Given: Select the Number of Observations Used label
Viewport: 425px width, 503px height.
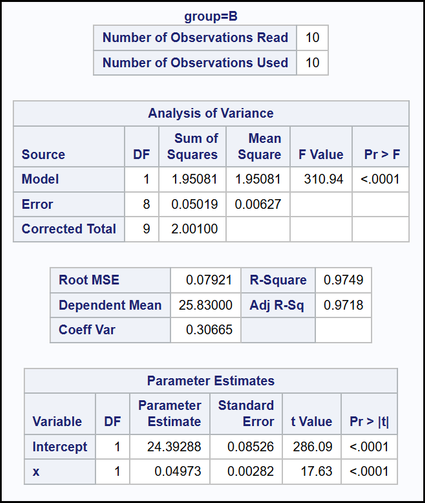Looking at the screenshot, I should tap(195, 63).
